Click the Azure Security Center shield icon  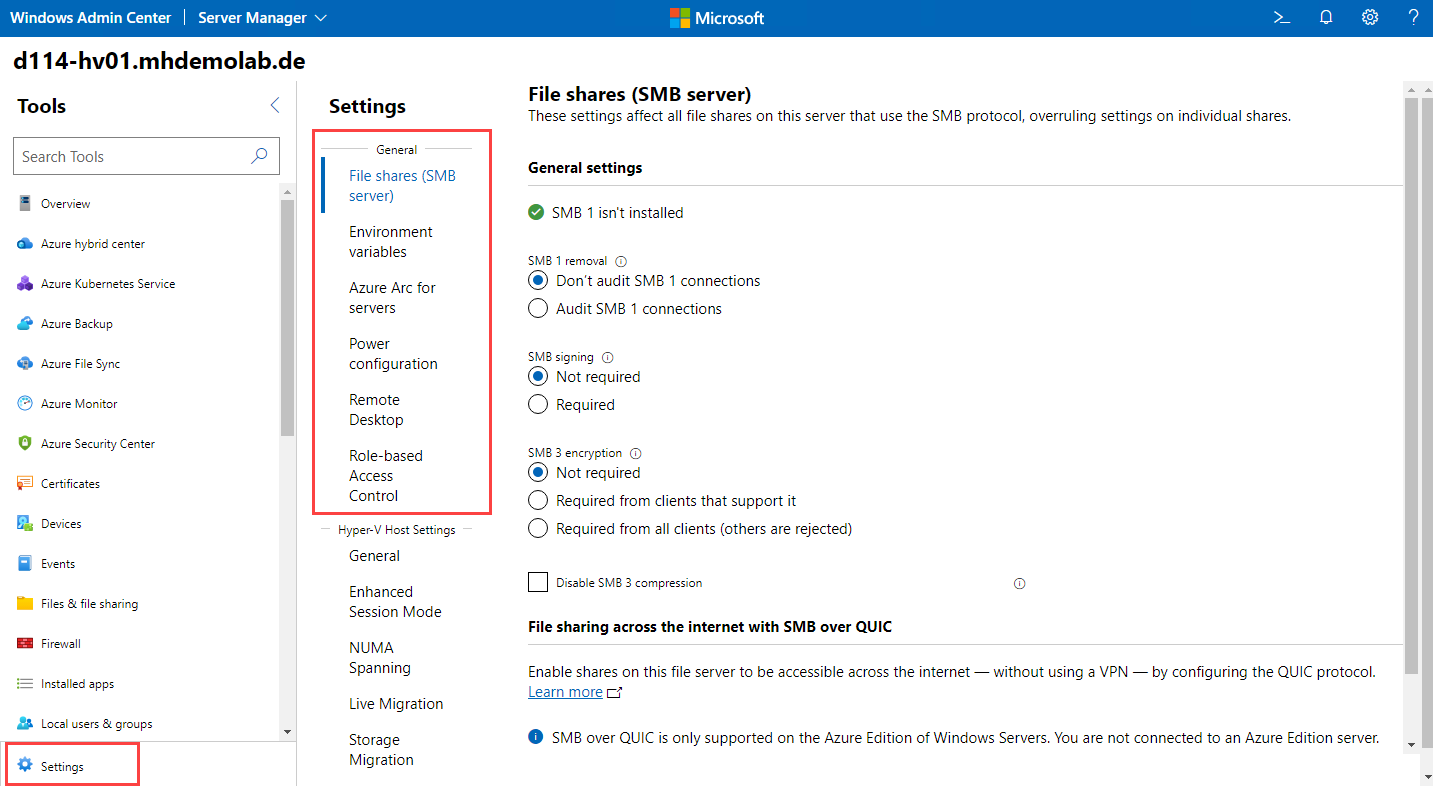click(25, 443)
